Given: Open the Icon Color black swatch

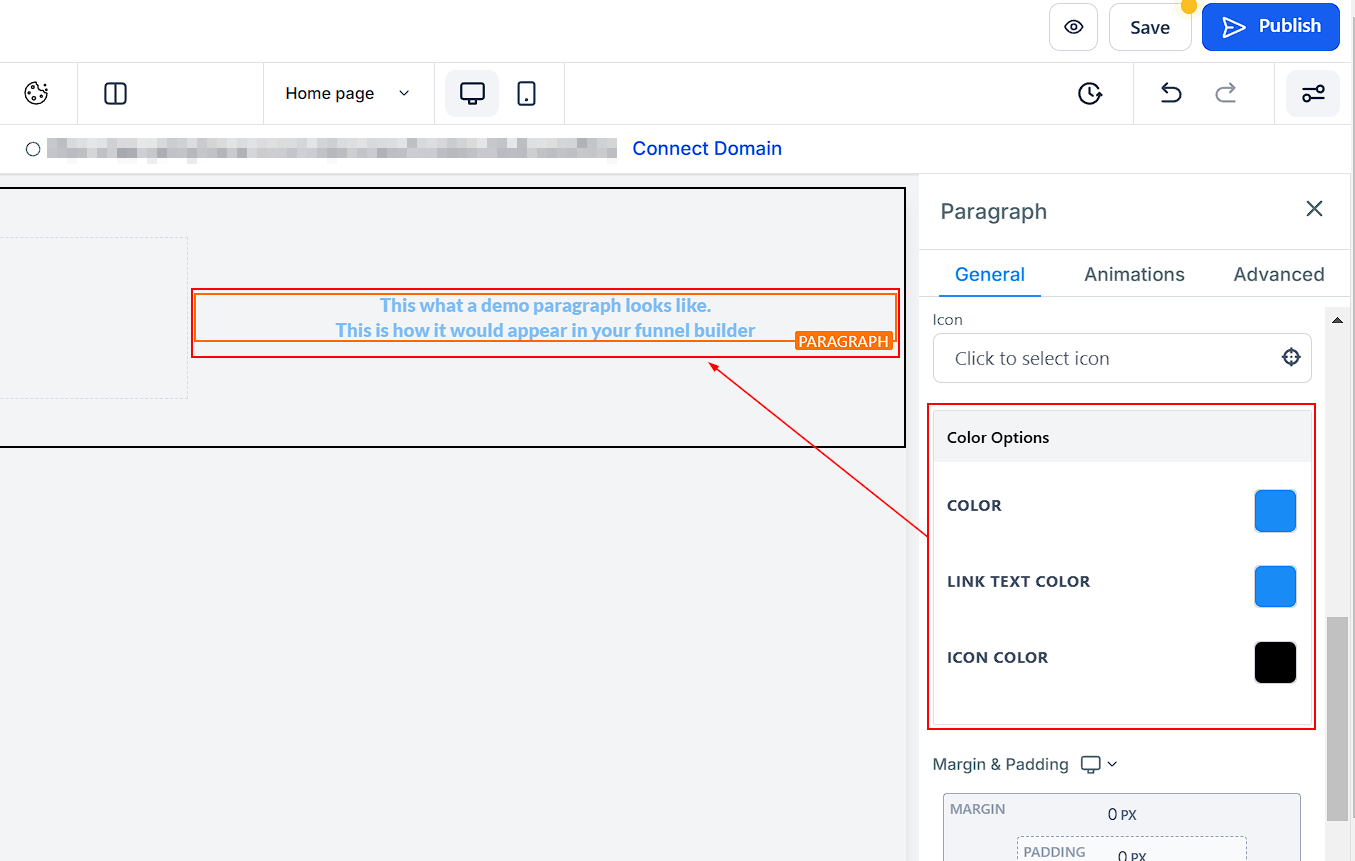Looking at the screenshot, I should (1275, 662).
